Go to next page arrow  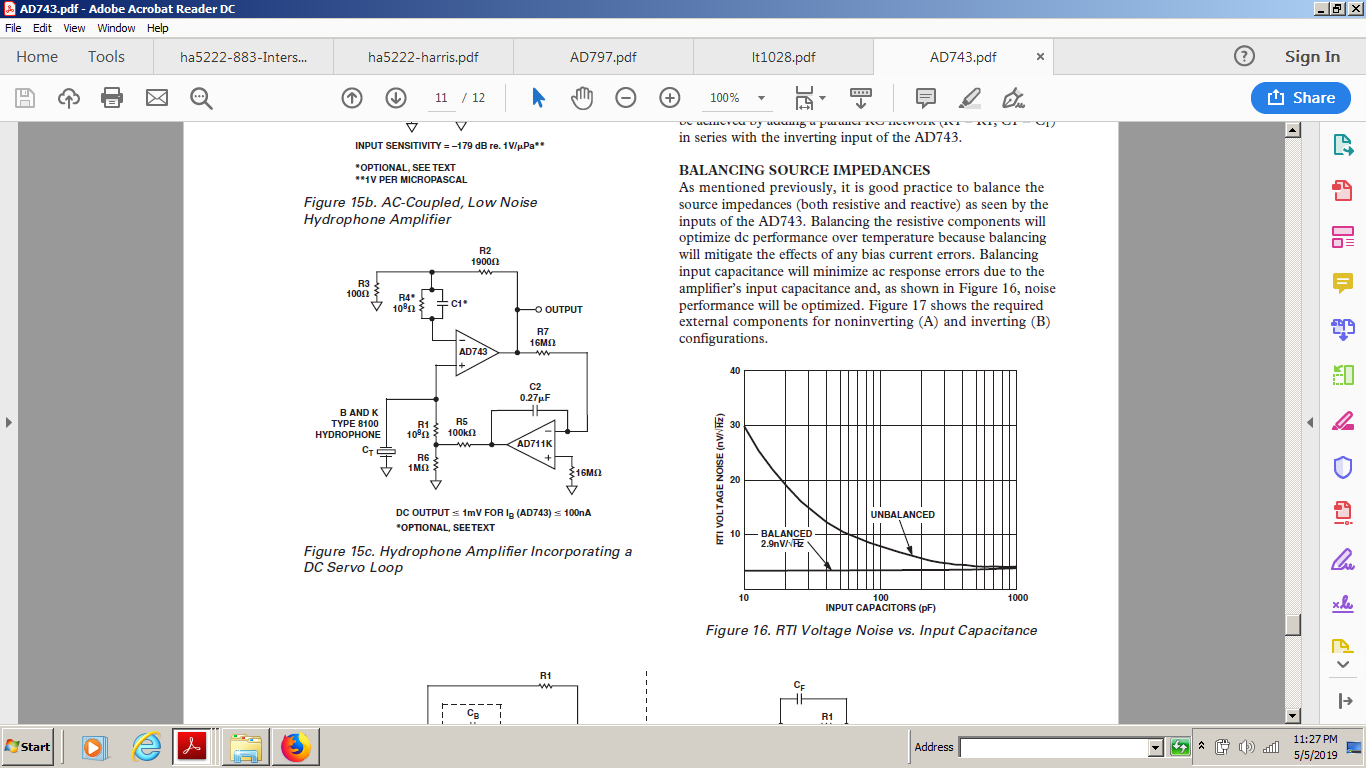(x=396, y=98)
